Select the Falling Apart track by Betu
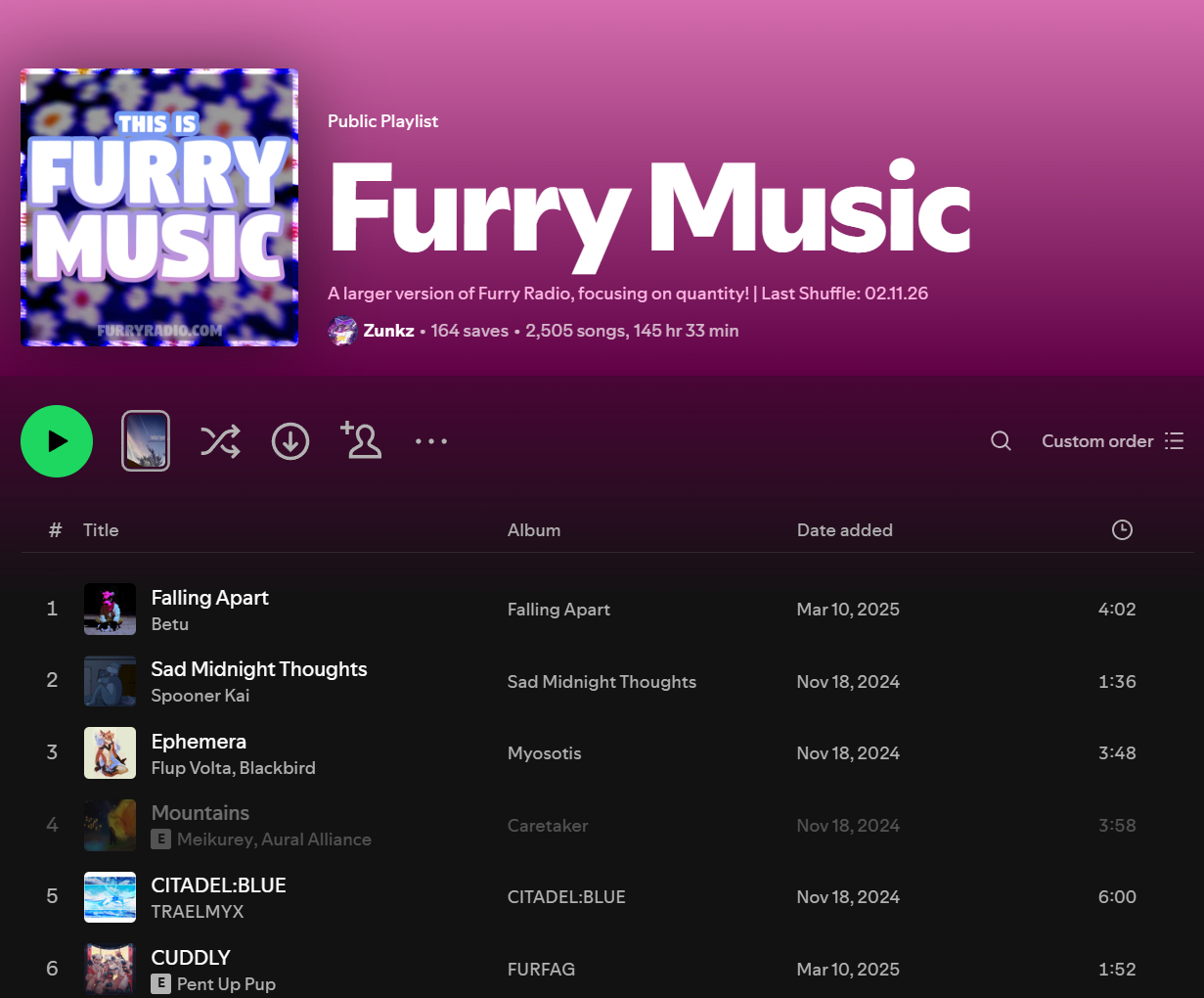 [209, 598]
